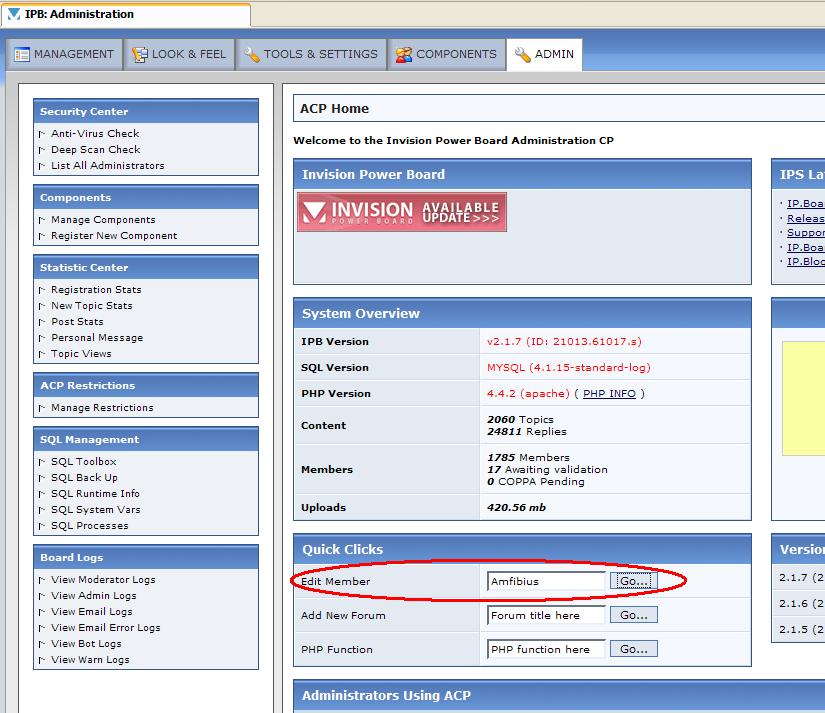View Warn Logs

click(90, 660)
